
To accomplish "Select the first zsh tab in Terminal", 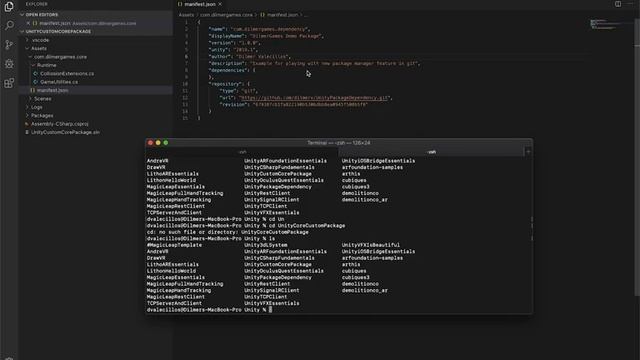I will (x=242, y=152).
